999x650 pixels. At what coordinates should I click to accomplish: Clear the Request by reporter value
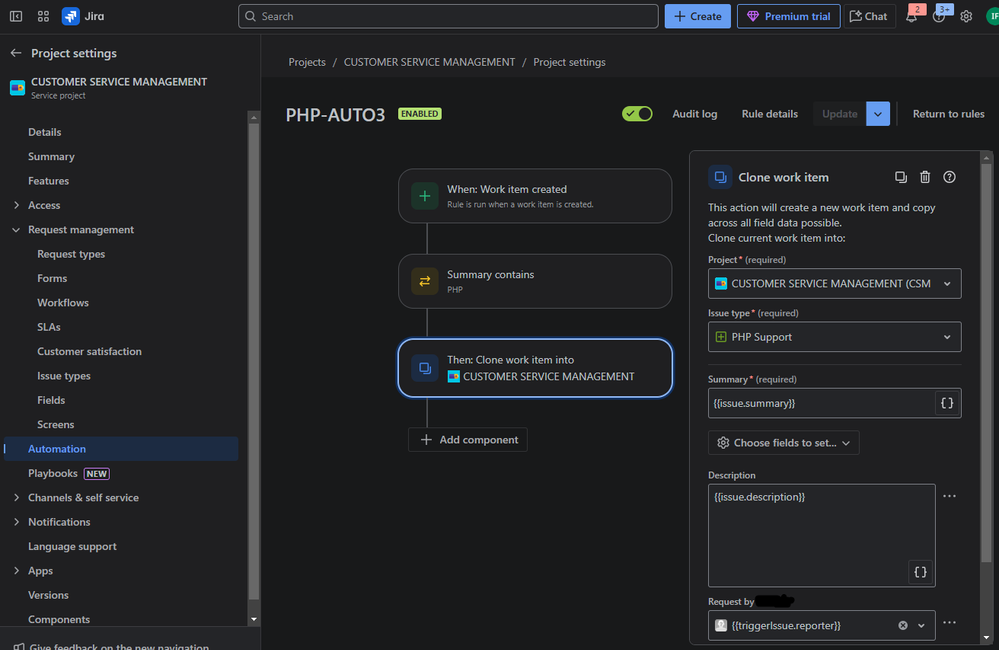[x=903, y=626]
